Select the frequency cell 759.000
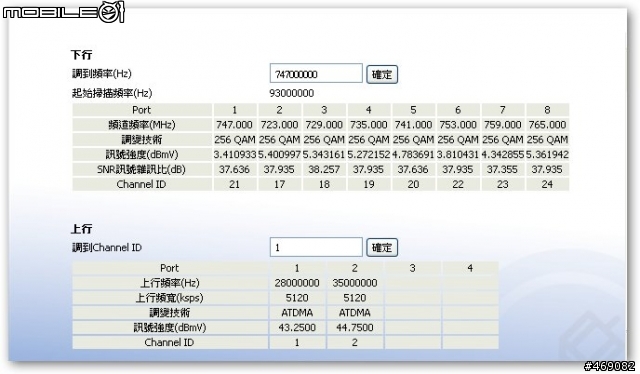Screen dimensions: 640x374 pos(502,125)
